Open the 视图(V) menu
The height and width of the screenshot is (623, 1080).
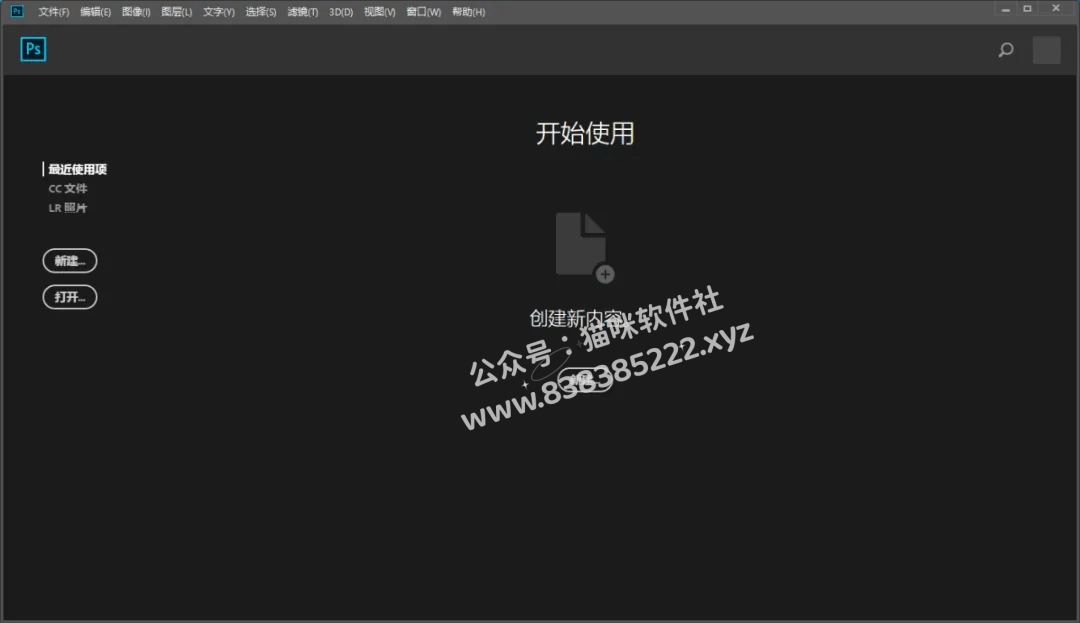click(380, 12)
